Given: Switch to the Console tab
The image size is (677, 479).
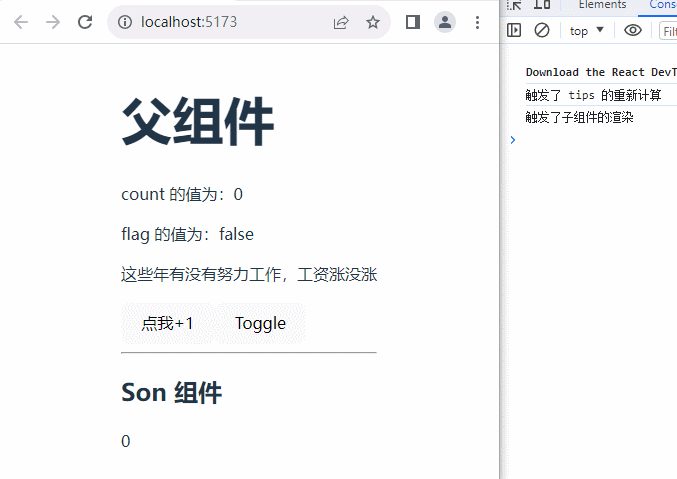Looking at the screenshot, I should click(x=662, y=5).
